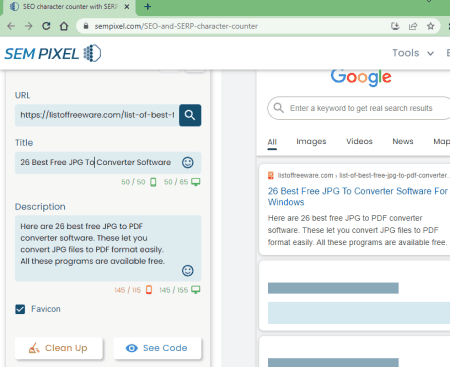This screenshot has height=367, width=450.
Task: Bookmark this page with the star icon
Action: click(x=431, y=26)
